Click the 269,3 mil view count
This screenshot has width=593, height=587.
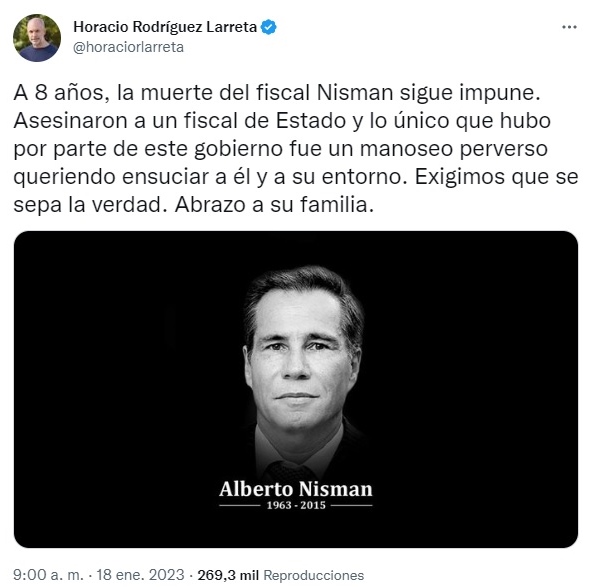coord(228,575)
